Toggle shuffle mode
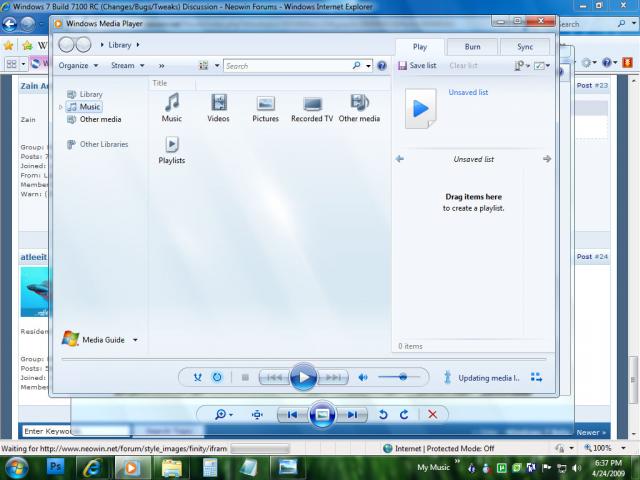This screenshot has height=480, width=640. 197,377
